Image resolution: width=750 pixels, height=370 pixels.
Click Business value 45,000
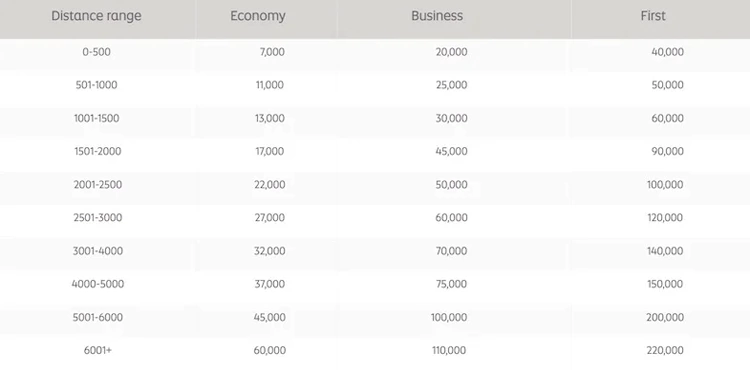coord(451,151)
